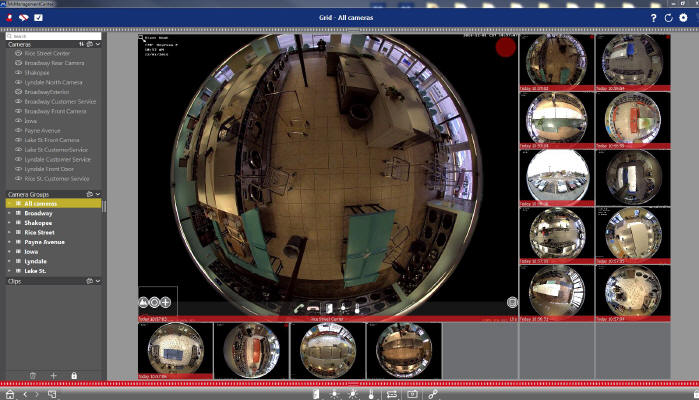Expand the Broadway group arrow
Screen dimensions: 699x400
coord(9,213)
